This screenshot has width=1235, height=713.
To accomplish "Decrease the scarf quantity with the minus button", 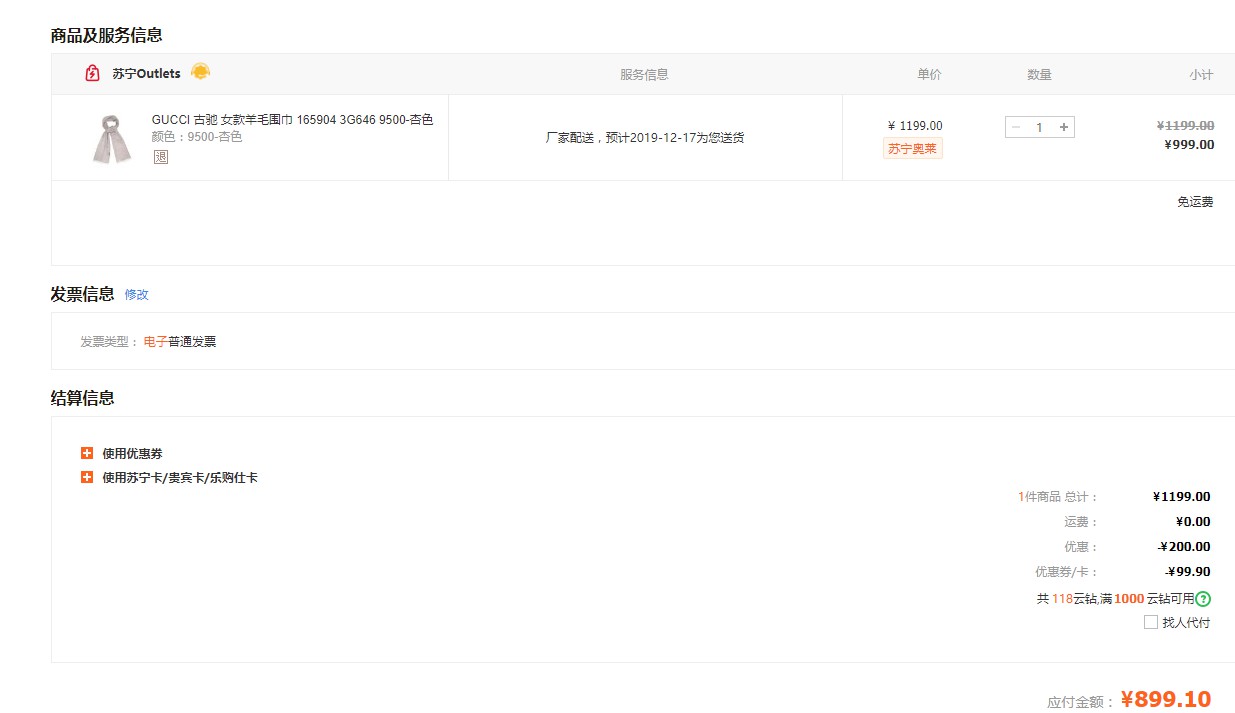I will (1016, 127).
